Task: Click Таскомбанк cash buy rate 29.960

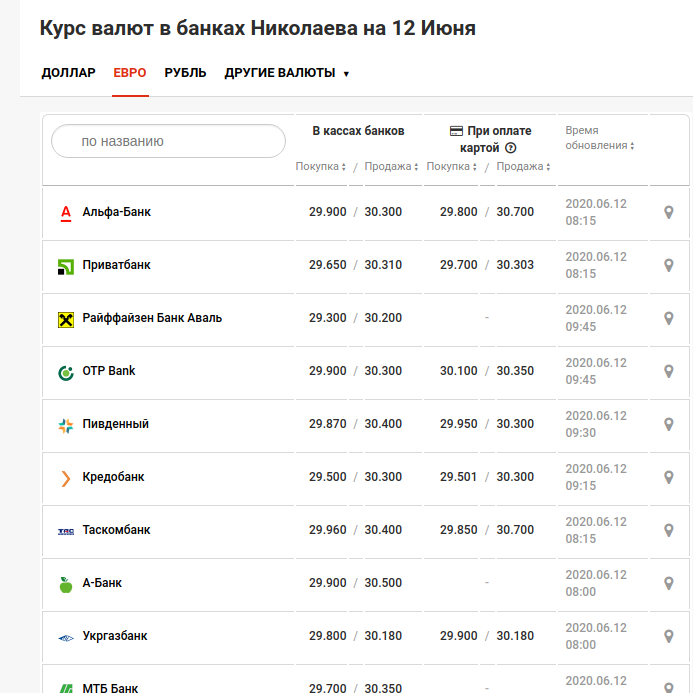Action: (327, 530)
